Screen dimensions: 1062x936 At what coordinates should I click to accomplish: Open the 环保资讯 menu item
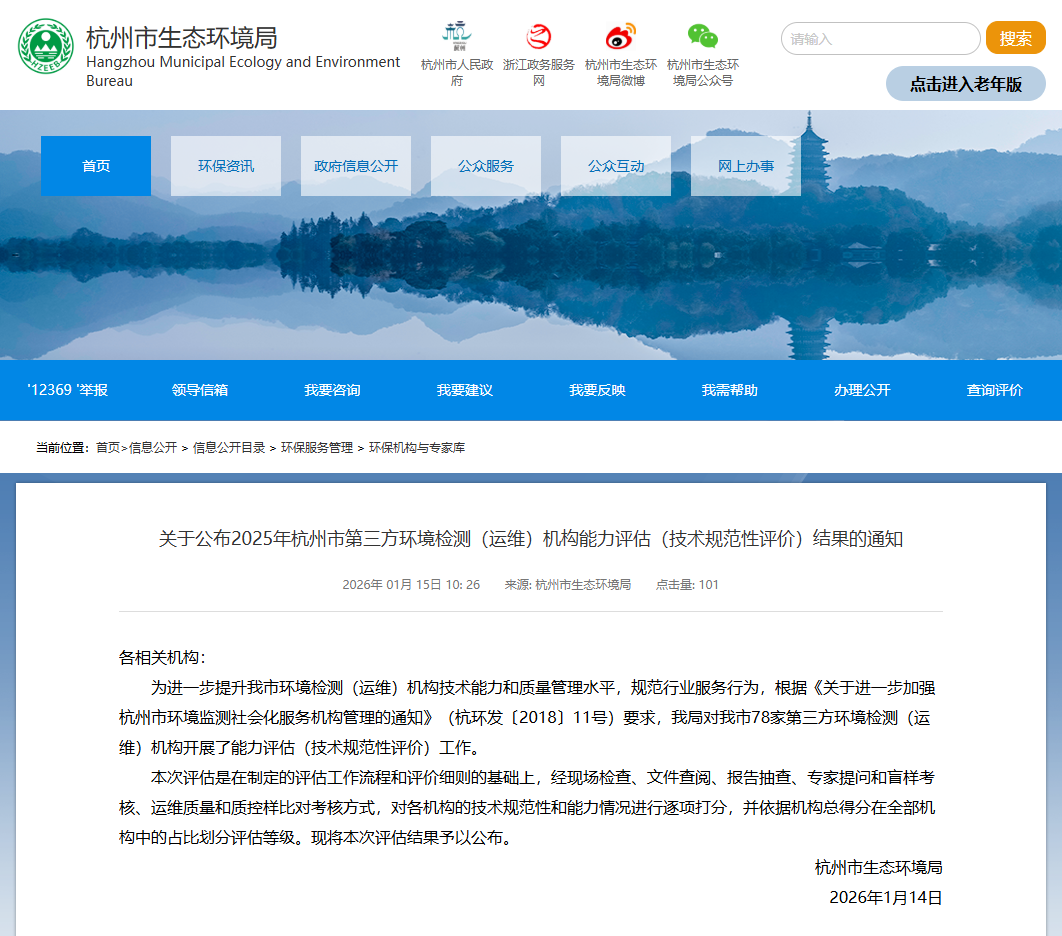click(226, 166)
